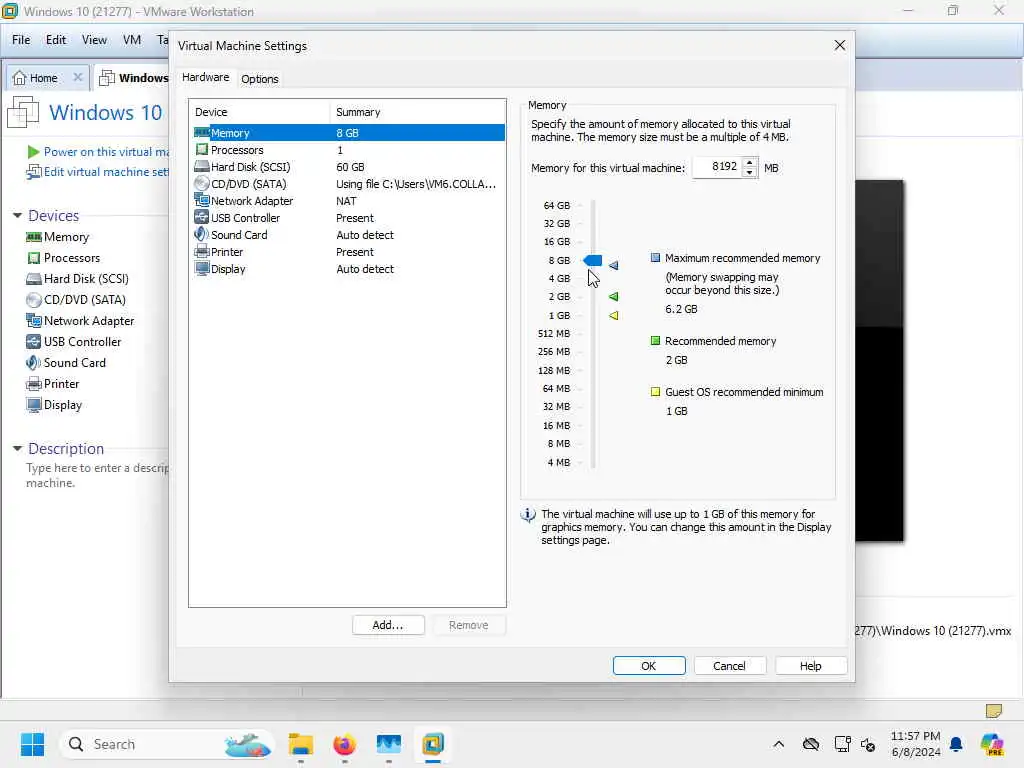Select the Memory device row icon in settings list
Viewport: 1024px width, 768px height.
pos(202,133)
